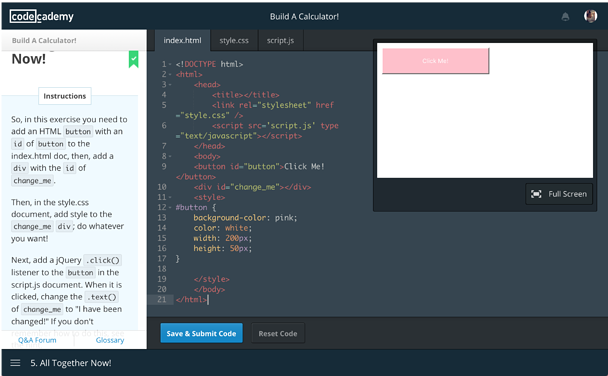Image resolution: width=608 pixels, height=376 pixels.
Task: Open the Q&A Forum link
Action: pos(37,340)
